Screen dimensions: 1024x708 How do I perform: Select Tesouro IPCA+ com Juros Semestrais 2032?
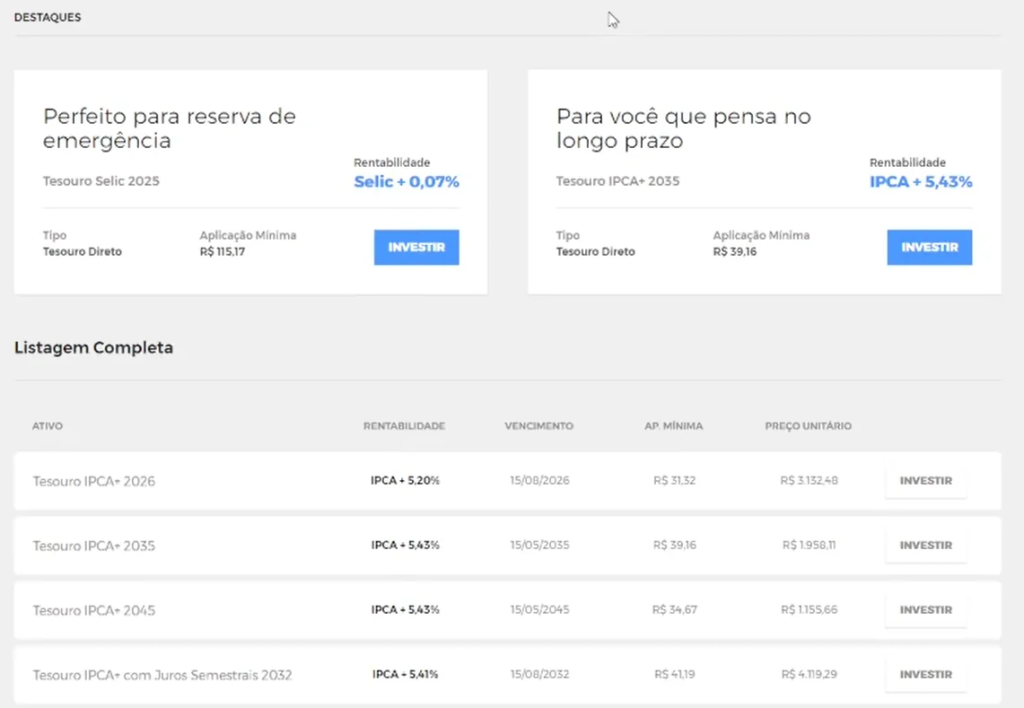coord(162,675)
